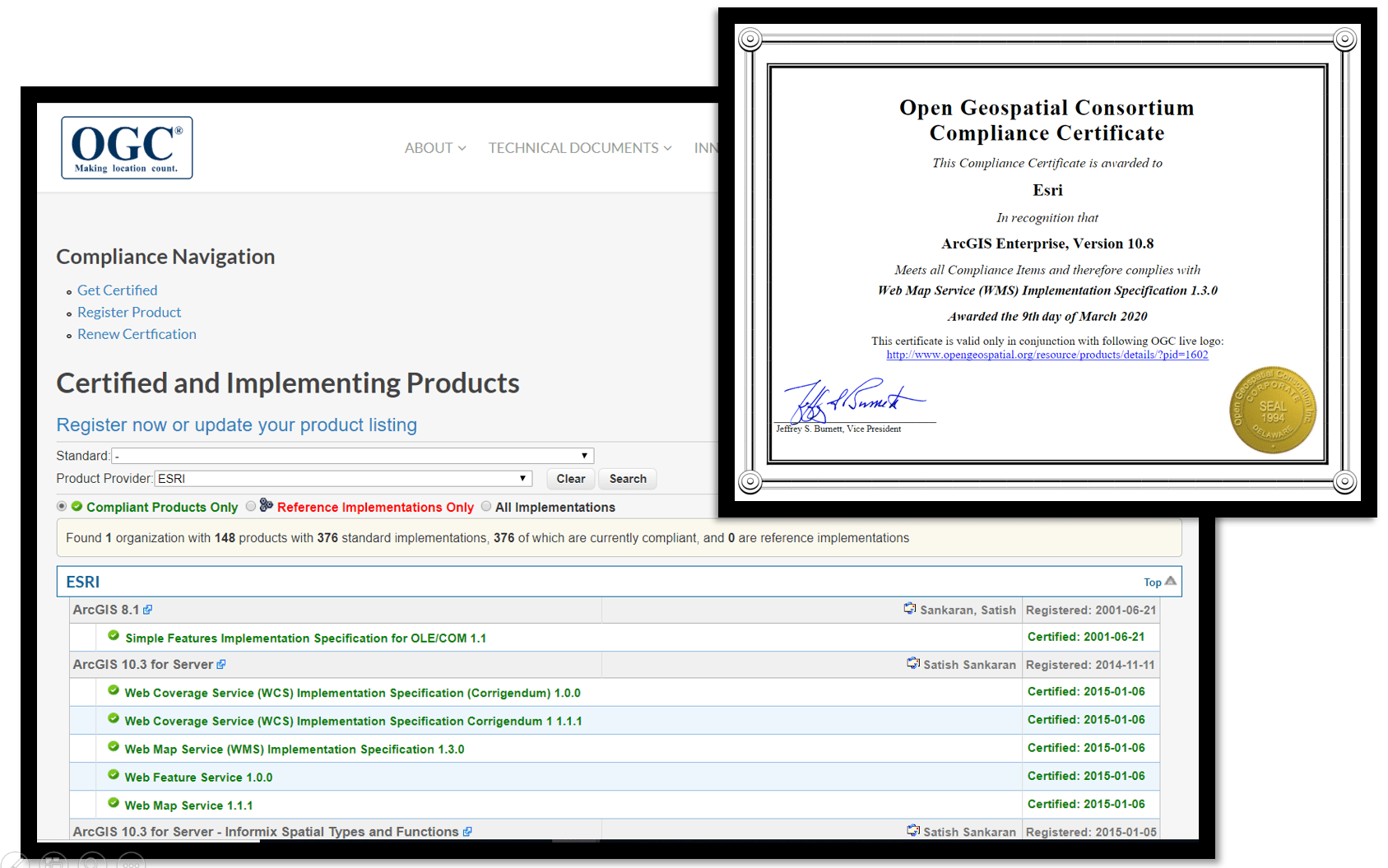Open the Product Provider dropdown list
Image resolution: width=1388 pixels, height=868 pixels.
point(522,478)
